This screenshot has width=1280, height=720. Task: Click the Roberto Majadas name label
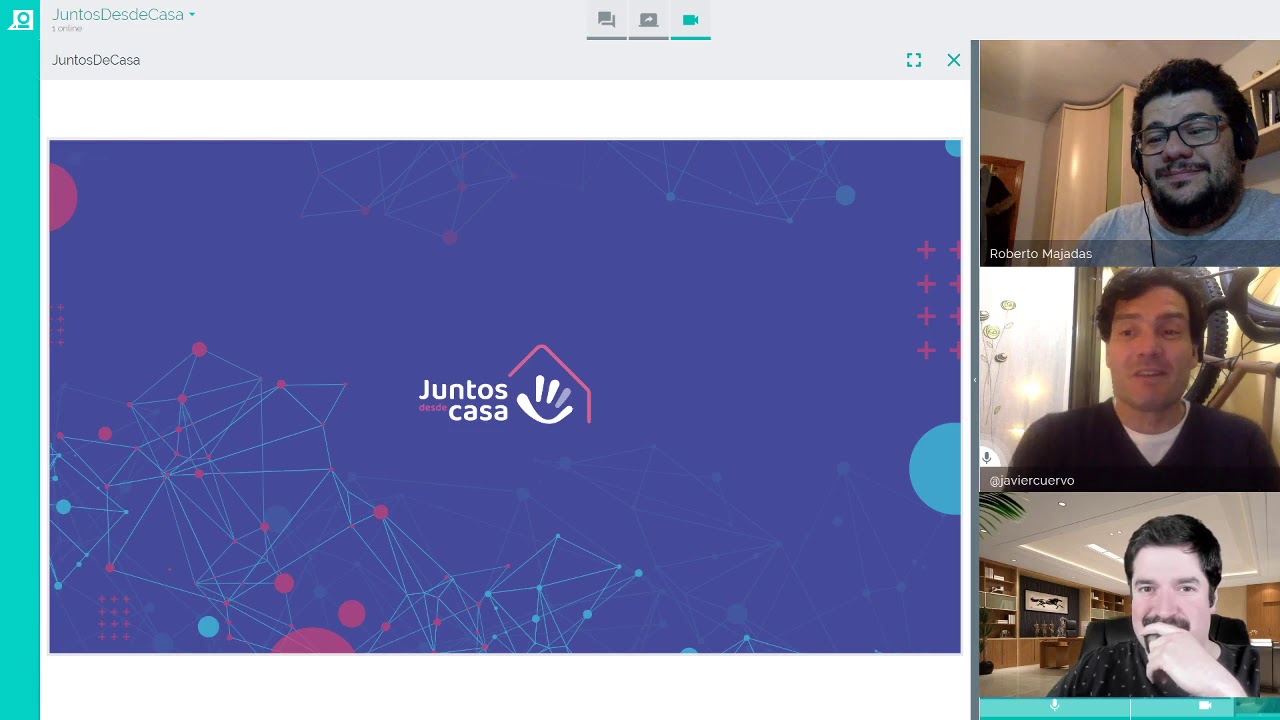click(1041, 254)
